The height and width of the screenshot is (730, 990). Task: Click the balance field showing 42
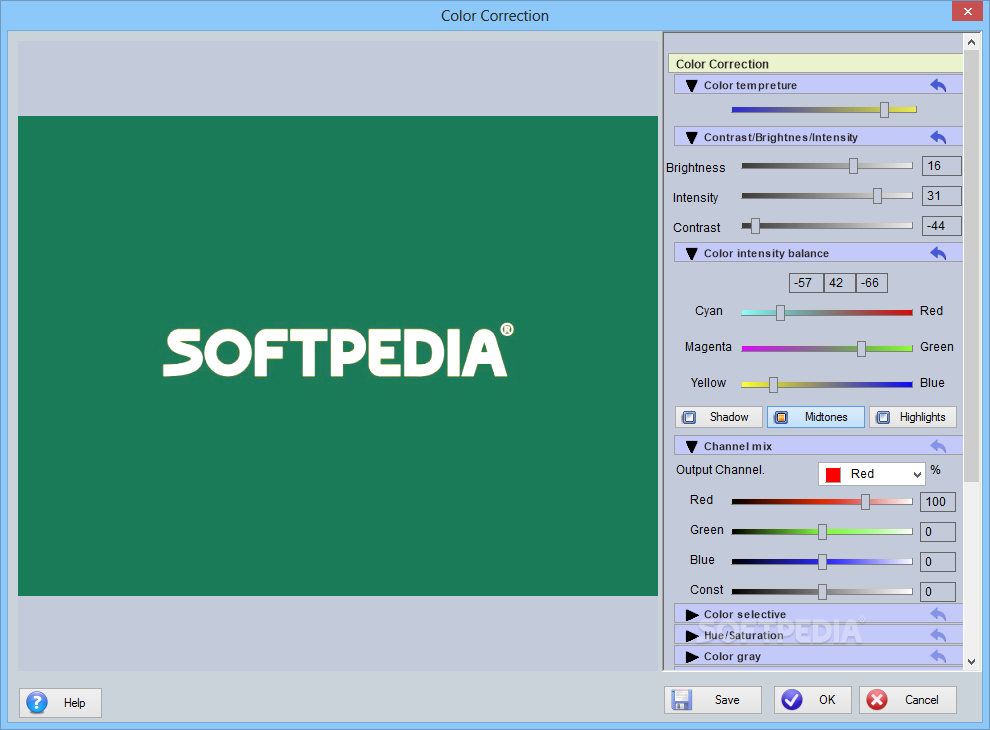pyautogui.click(x=839, y=283)
